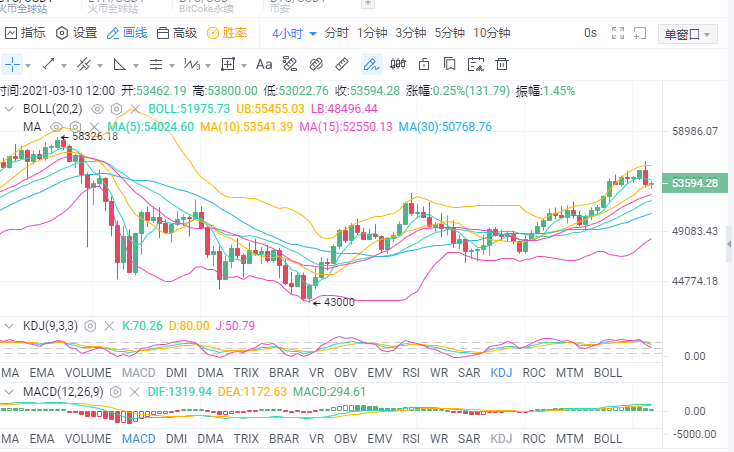Choose the Aa text annotation tool
Viewport: 734px width, 452px height.
(x=264, y=64)
